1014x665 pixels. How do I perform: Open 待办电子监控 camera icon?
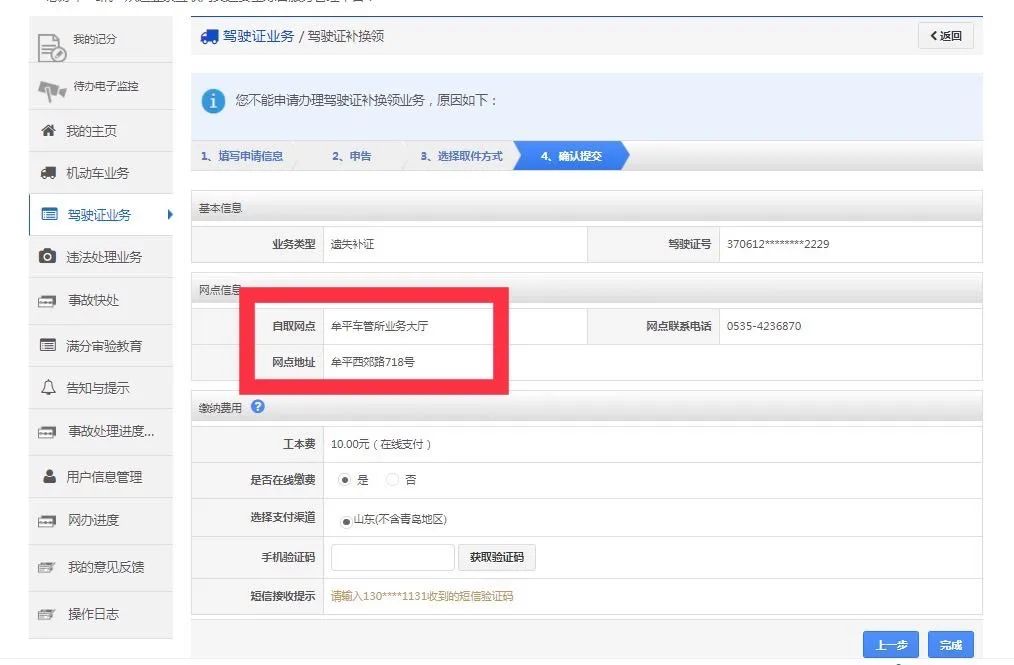[x=51, y=90]
